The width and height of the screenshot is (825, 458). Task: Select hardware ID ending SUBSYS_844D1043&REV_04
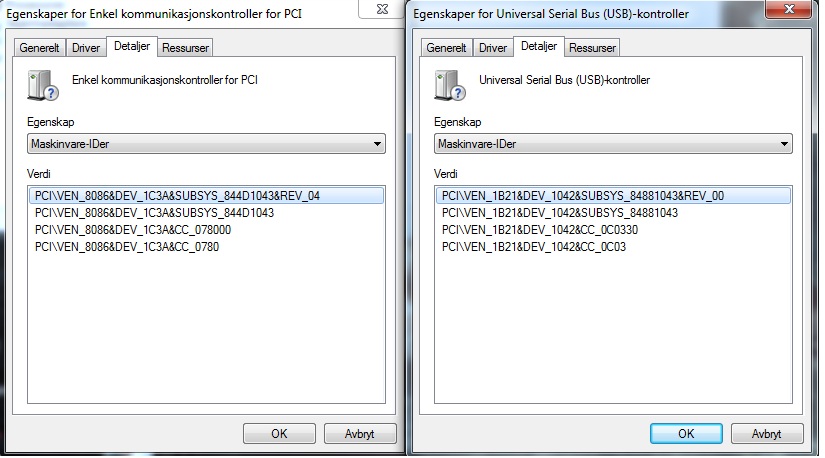[x=206, y=196]
